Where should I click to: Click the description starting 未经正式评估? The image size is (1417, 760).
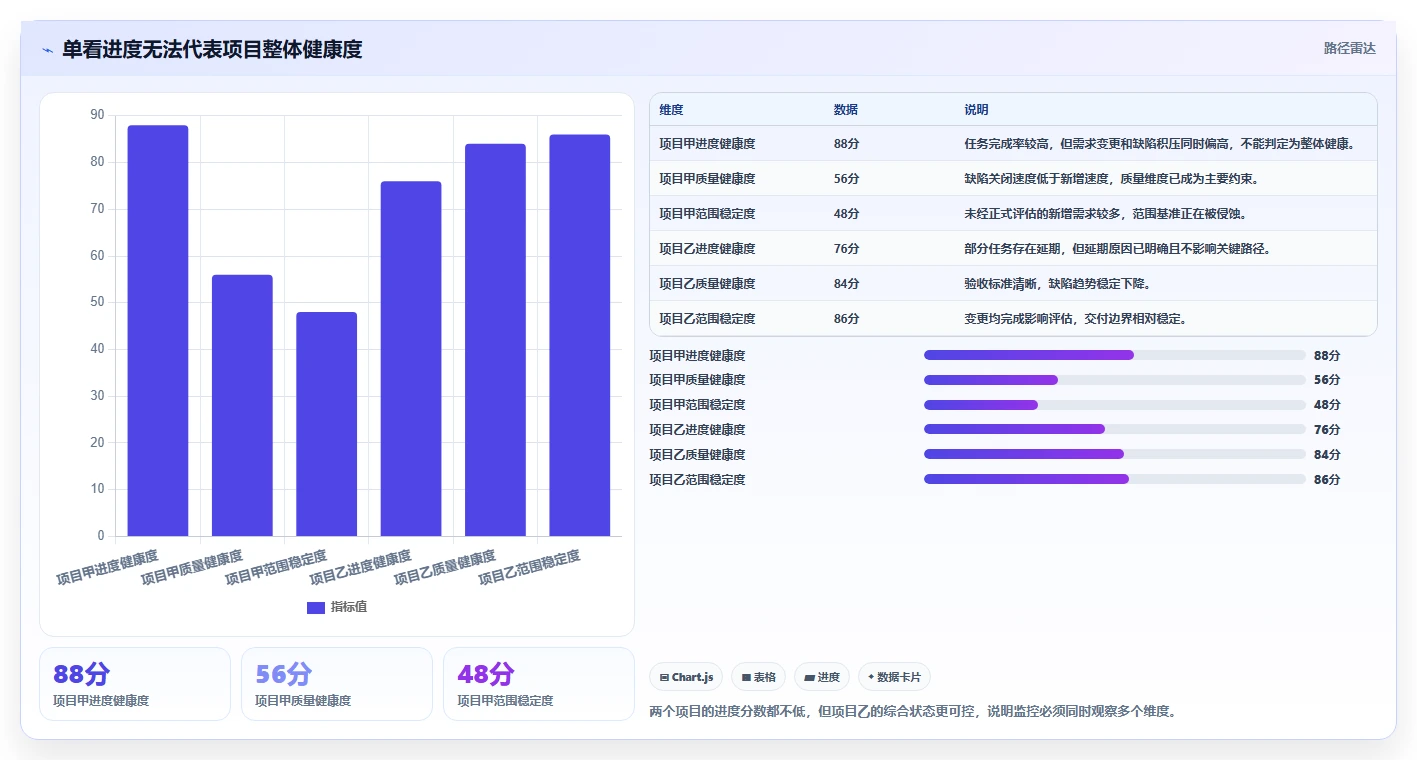click(1105, 214)
